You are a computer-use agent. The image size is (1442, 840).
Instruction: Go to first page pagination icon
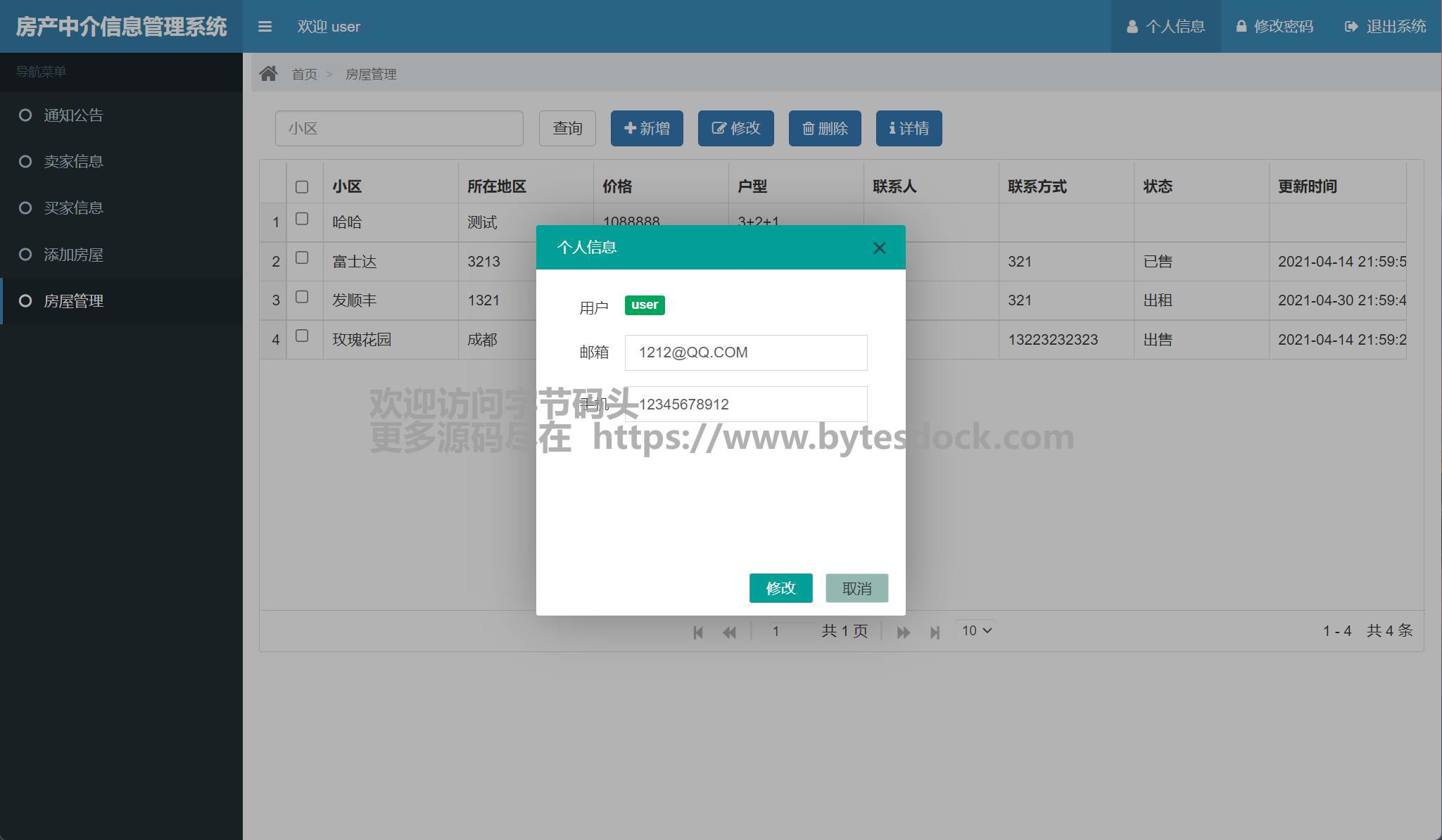(698, 632)
